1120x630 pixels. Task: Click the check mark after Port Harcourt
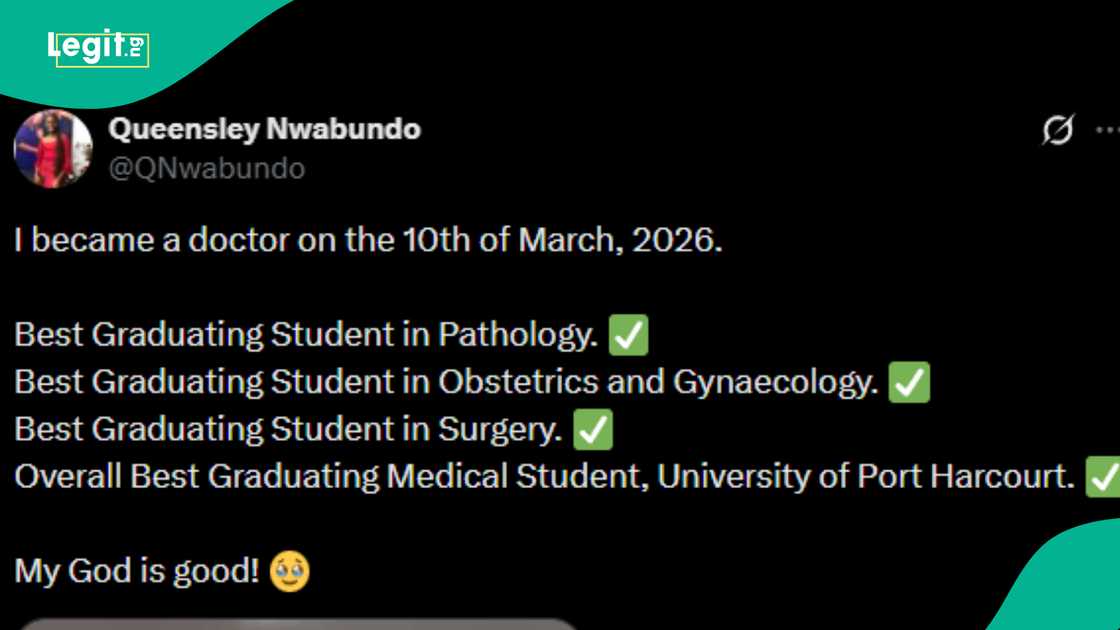[x=1103, y=477]
